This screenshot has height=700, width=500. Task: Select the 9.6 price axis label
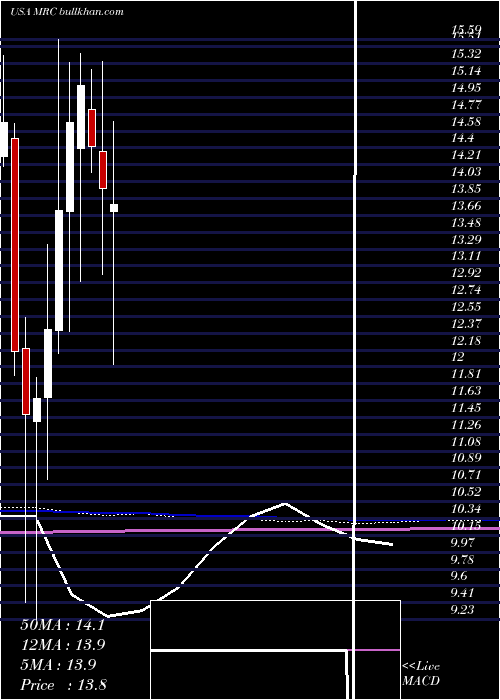pyautogui.click(x=459, y=576)
